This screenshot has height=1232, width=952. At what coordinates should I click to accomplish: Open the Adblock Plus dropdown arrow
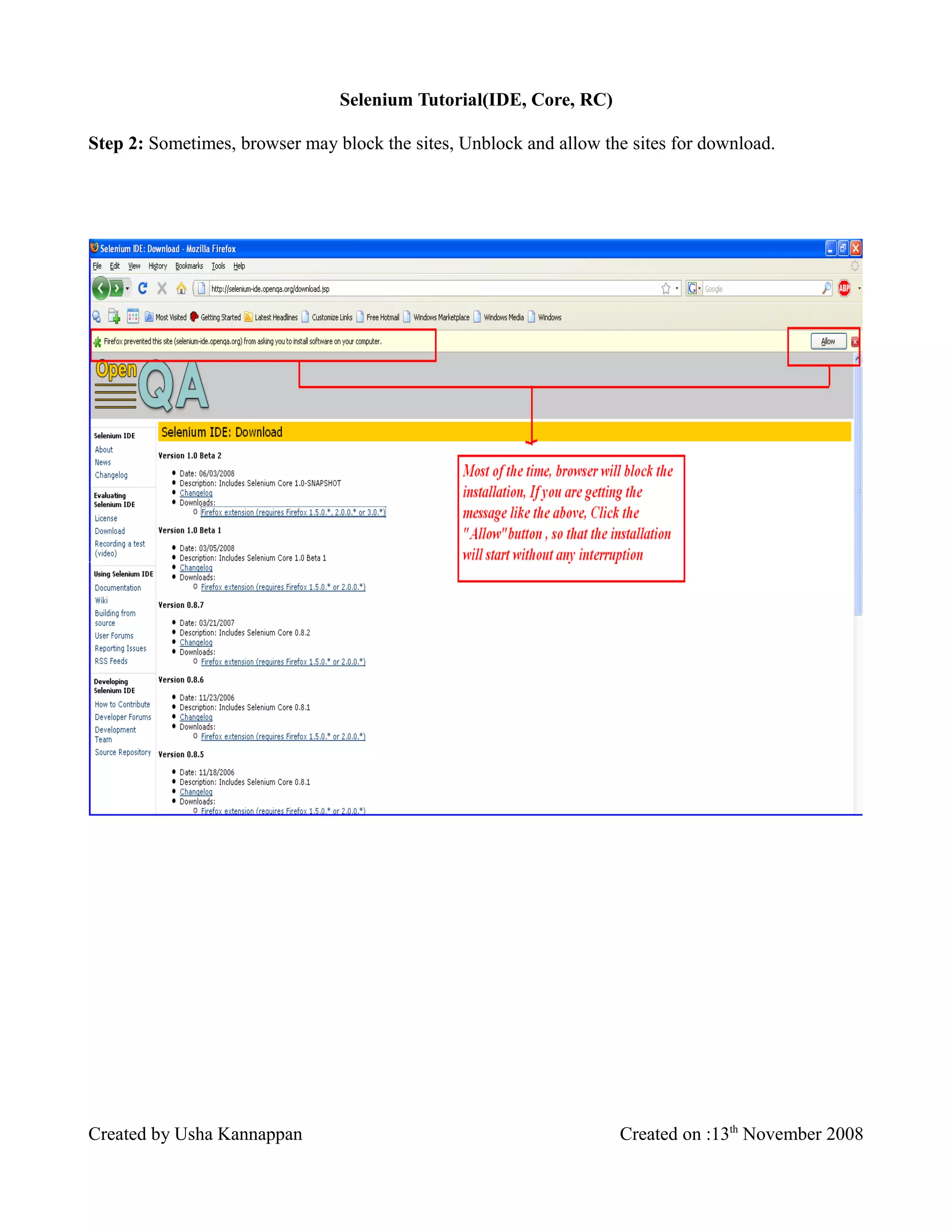click(859, 288)
